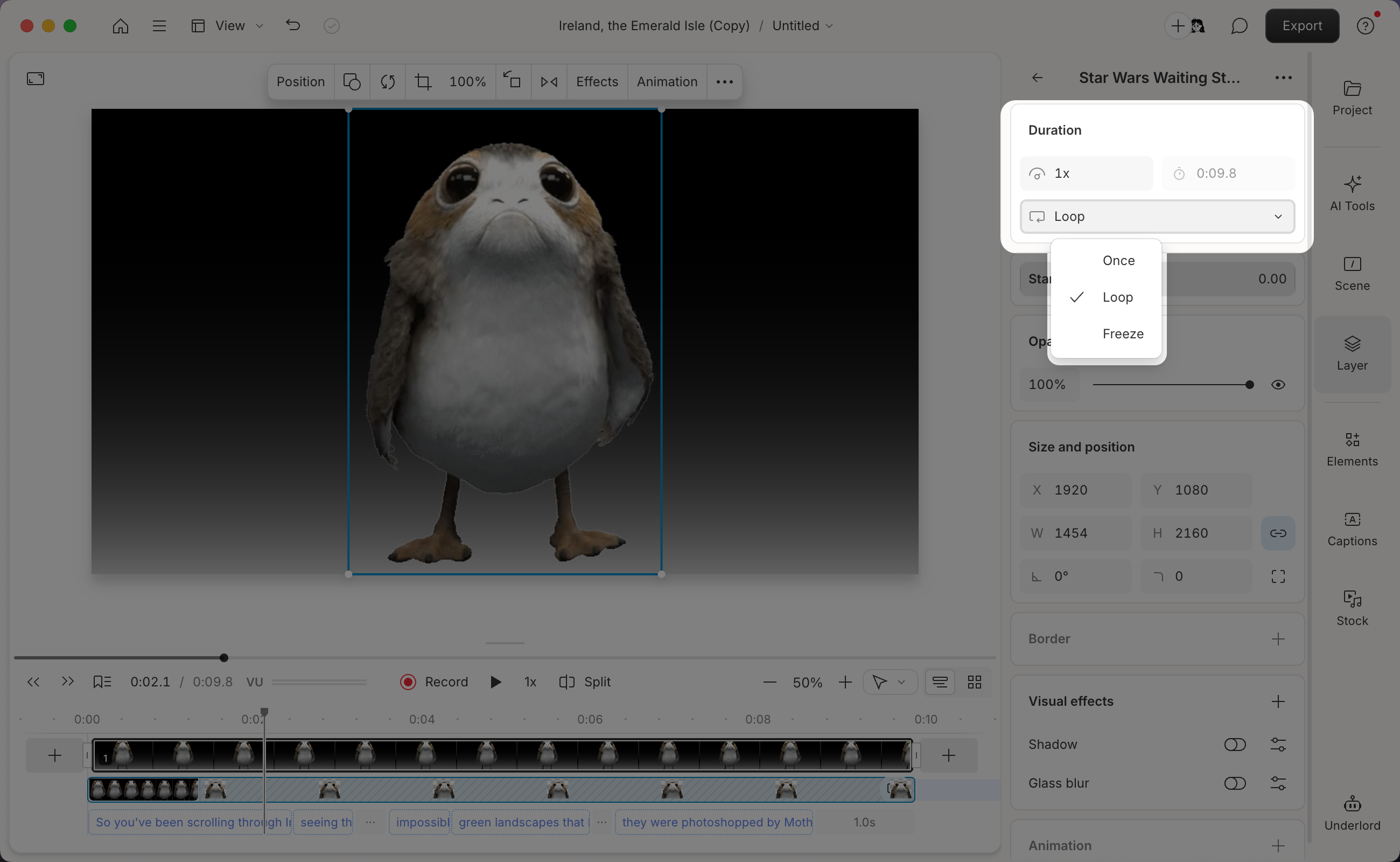Viewport: 1400px width, 862px height.
Task: Click the Export button
Action: pos(1301,26)
